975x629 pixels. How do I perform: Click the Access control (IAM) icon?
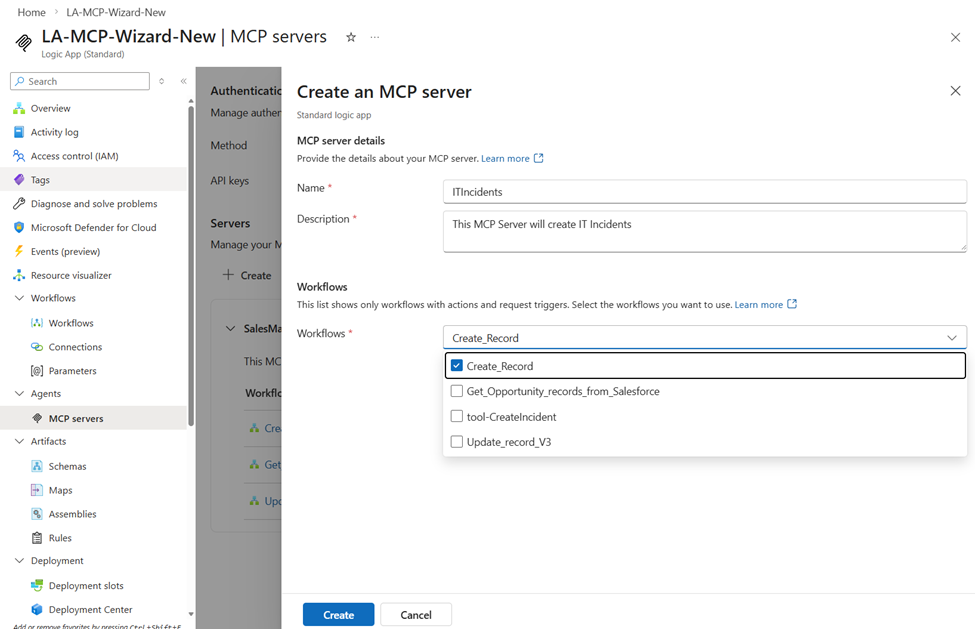[19, 156]
